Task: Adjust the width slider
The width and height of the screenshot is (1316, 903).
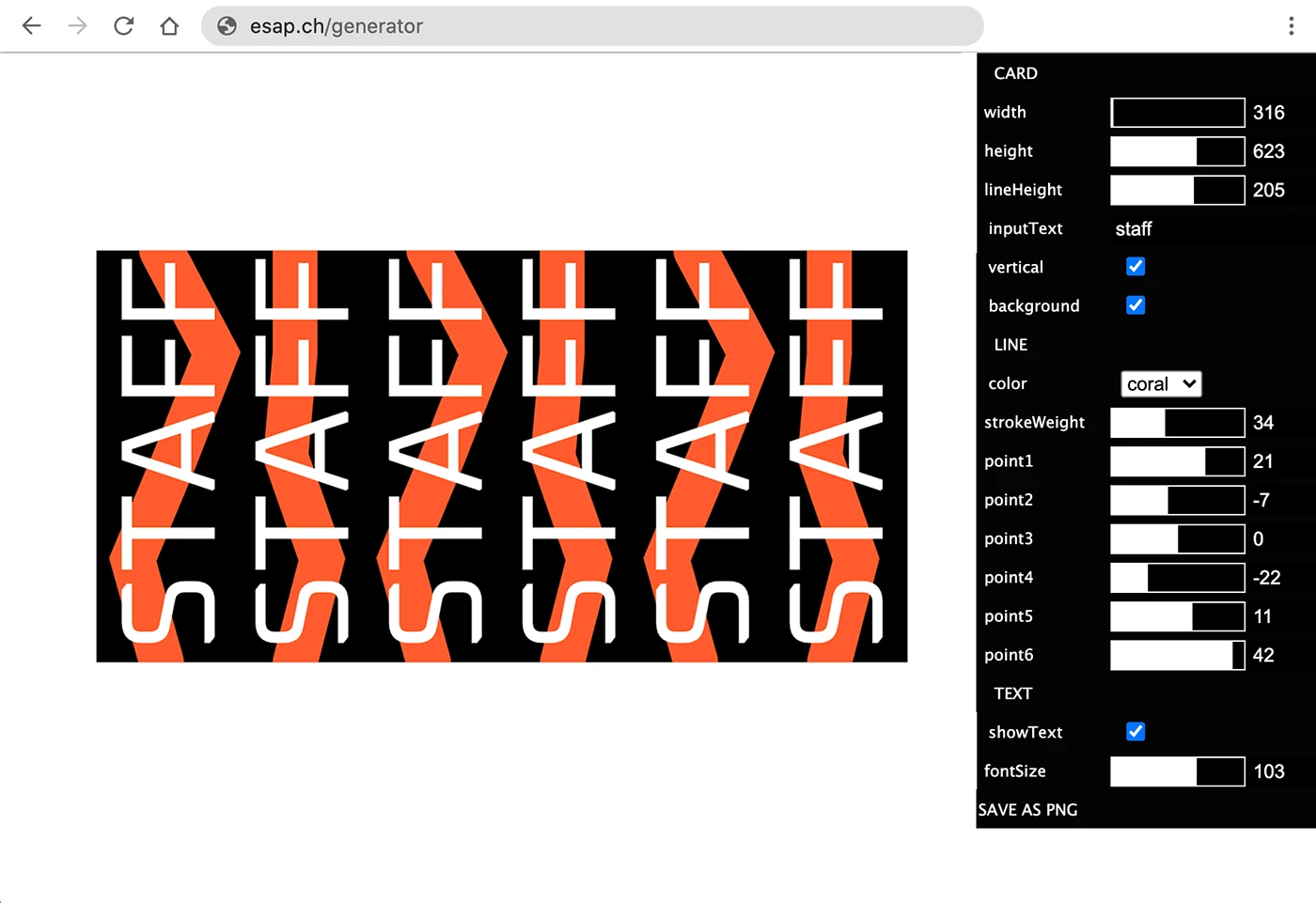Action: 1178,112
